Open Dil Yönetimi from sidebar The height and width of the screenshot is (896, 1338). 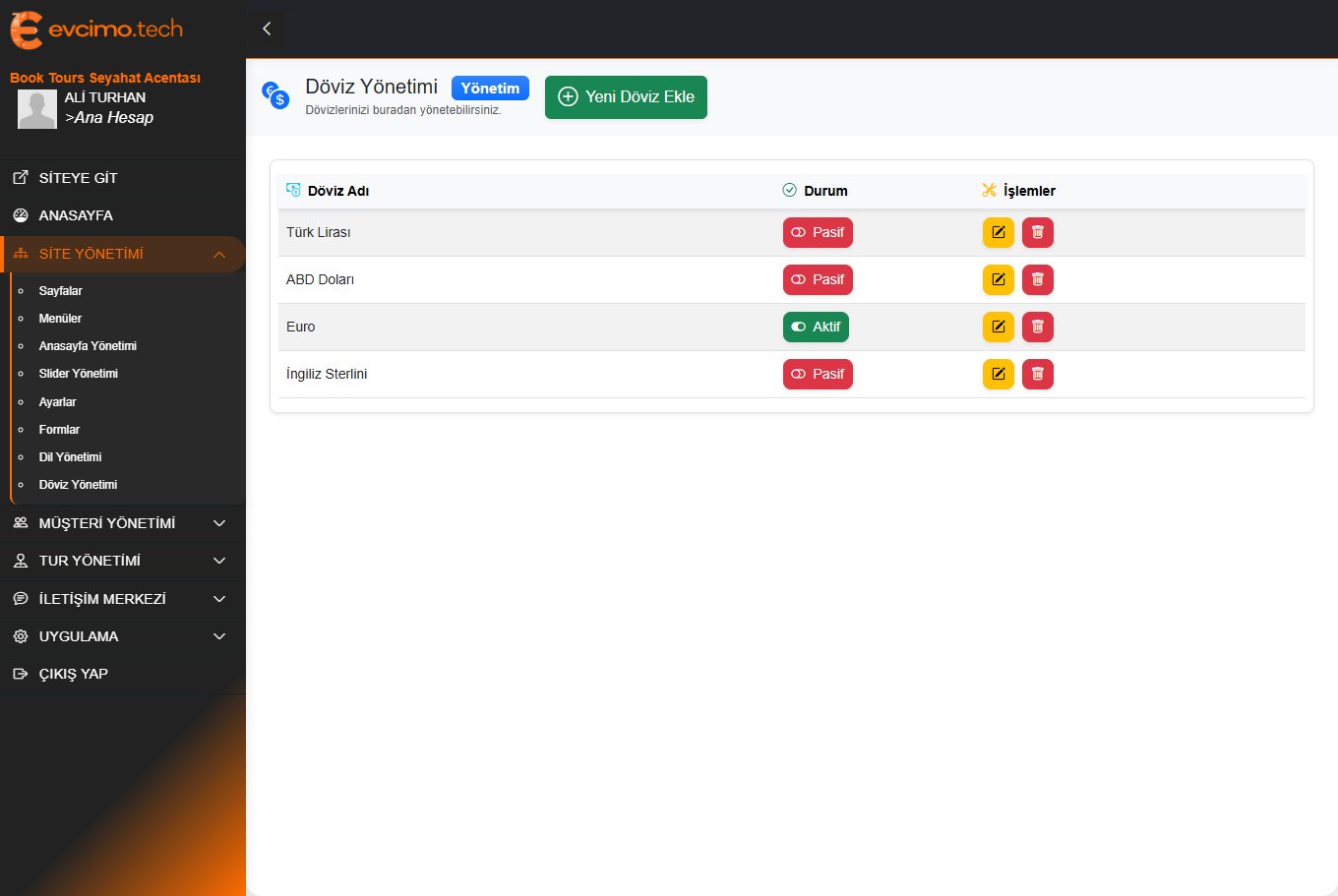pyautogui.click(x=70, y=457)
